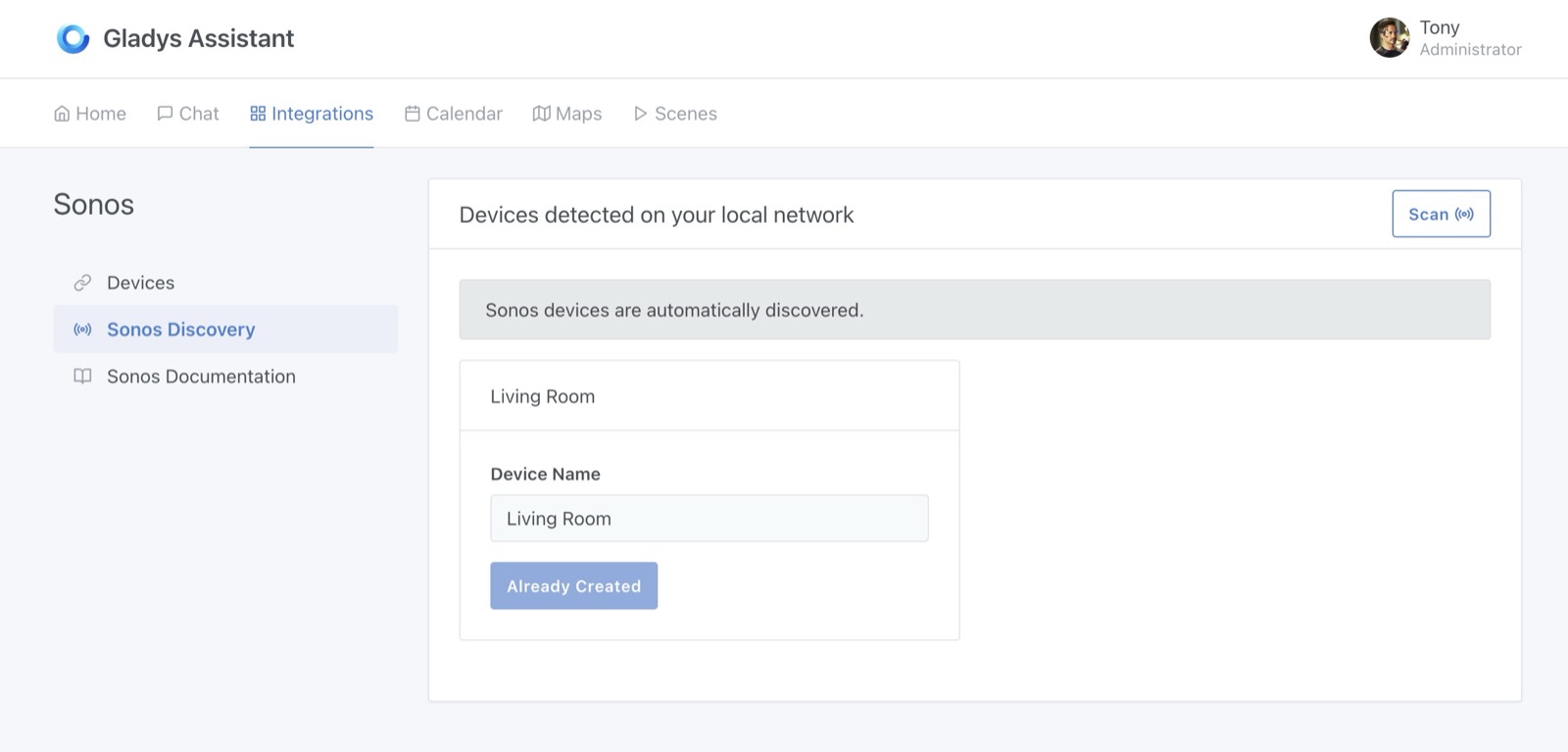Go to the Maps tab

point(567,114)
